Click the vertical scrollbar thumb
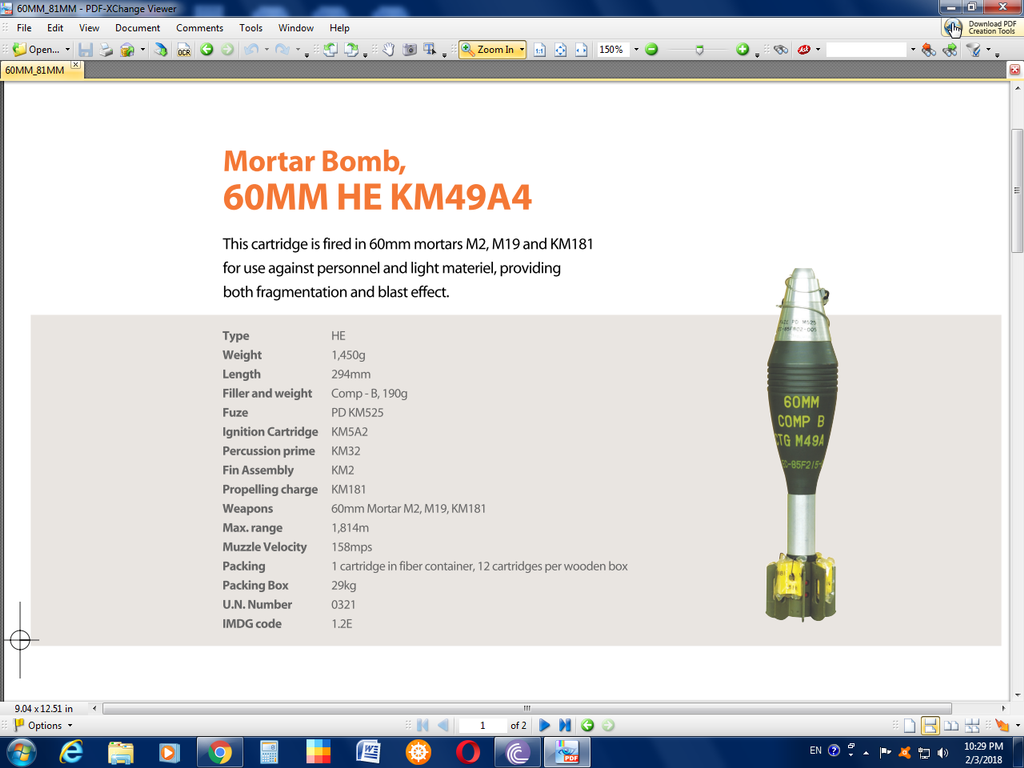 click(x=1017, y=191)
